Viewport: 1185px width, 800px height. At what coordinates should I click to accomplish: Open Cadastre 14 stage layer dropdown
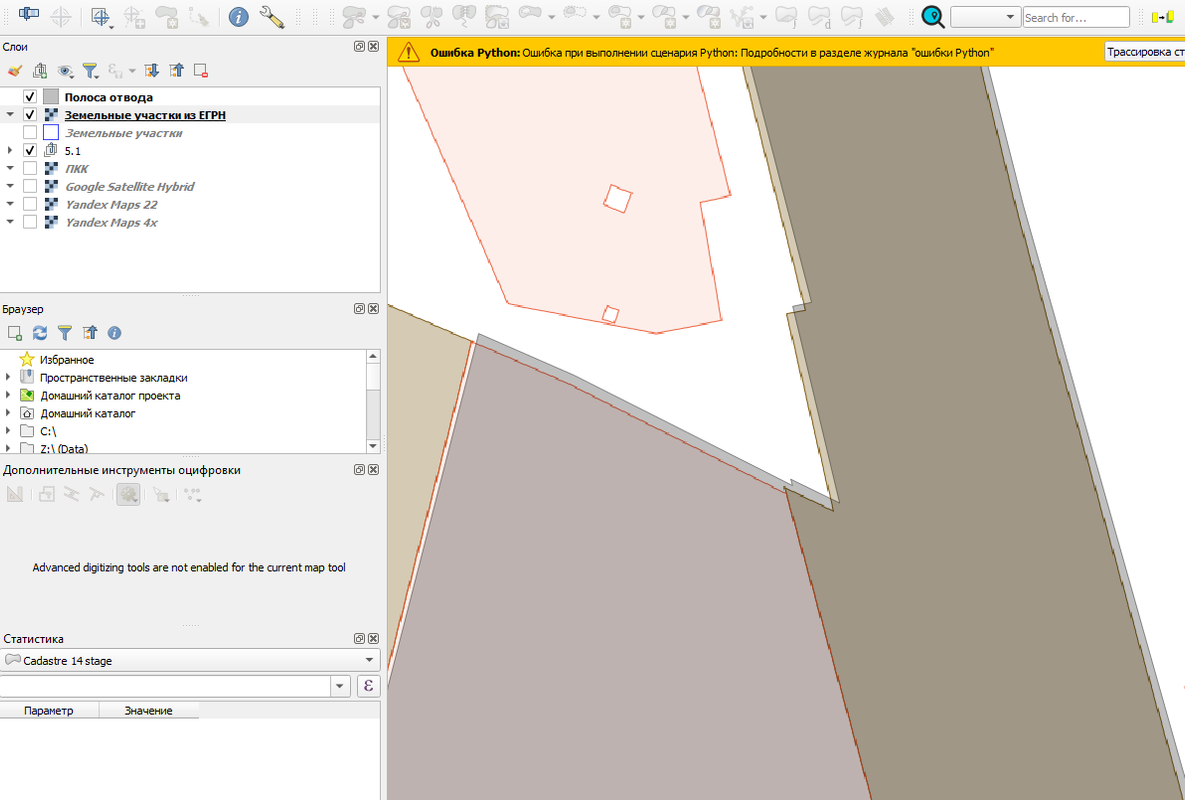(x=190, y=660)
